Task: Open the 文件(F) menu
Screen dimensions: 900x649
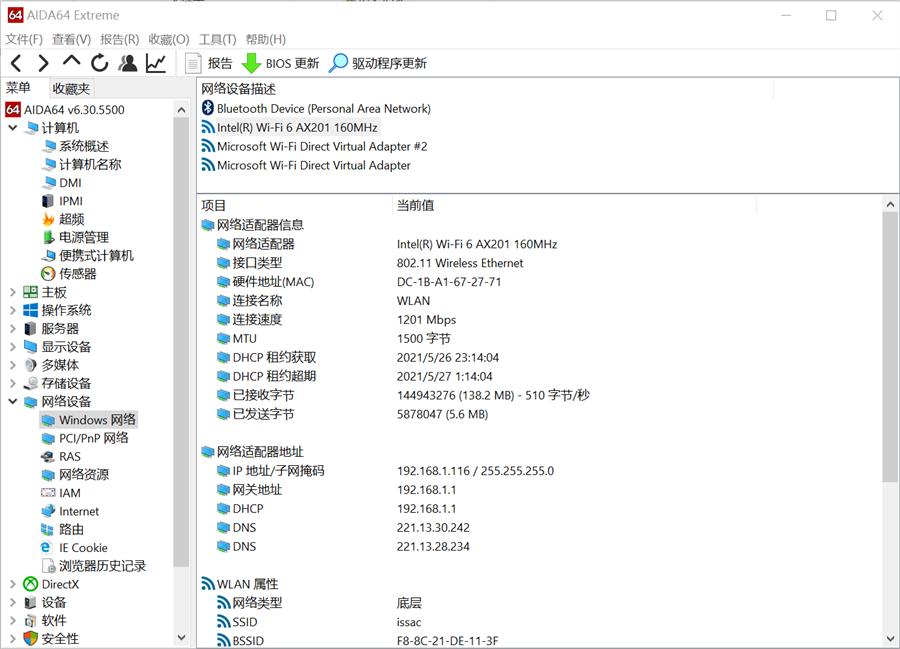Action: point(24,39)
